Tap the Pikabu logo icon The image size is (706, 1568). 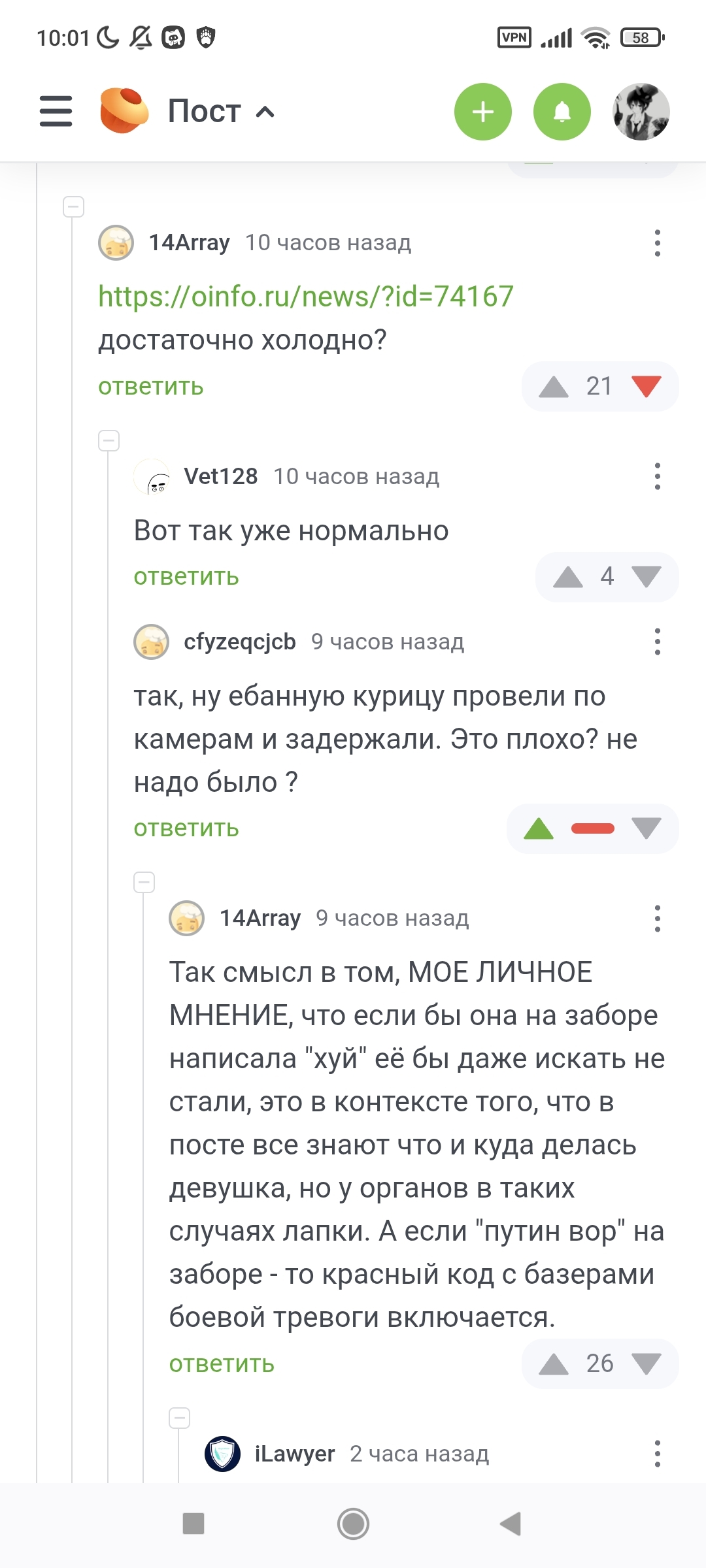click(124, 111)
